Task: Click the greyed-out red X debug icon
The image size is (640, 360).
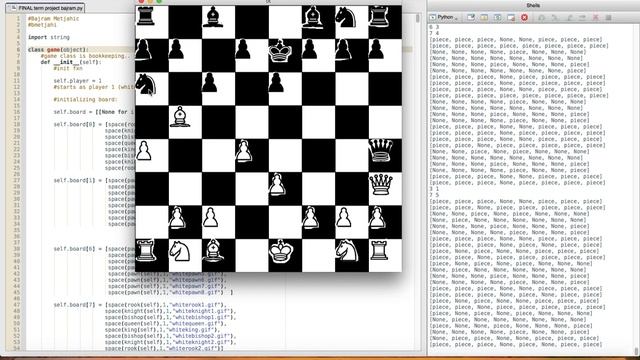Action: [x=596, y=18]
